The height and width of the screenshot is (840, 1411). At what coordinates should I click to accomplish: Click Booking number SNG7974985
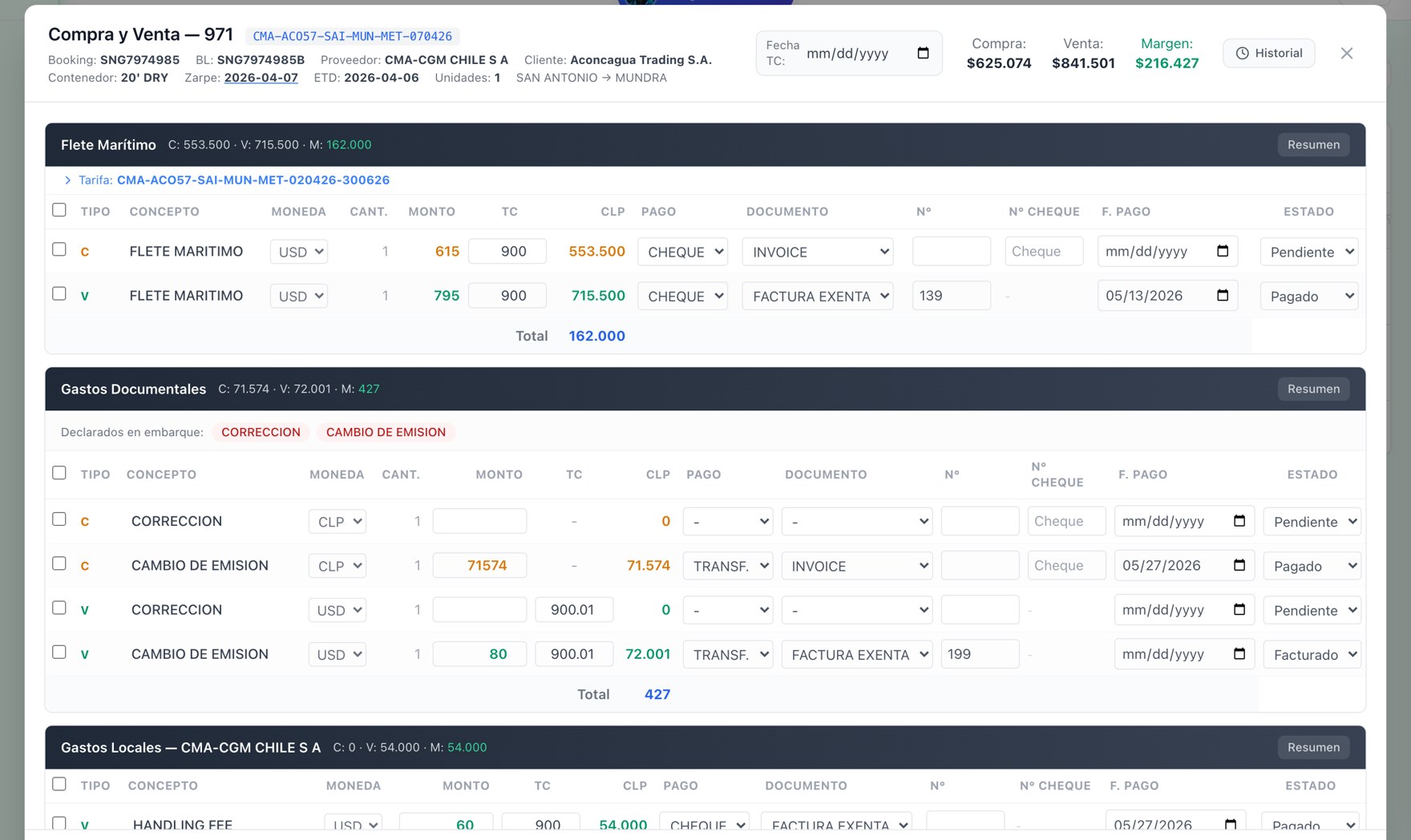point(140,60)
